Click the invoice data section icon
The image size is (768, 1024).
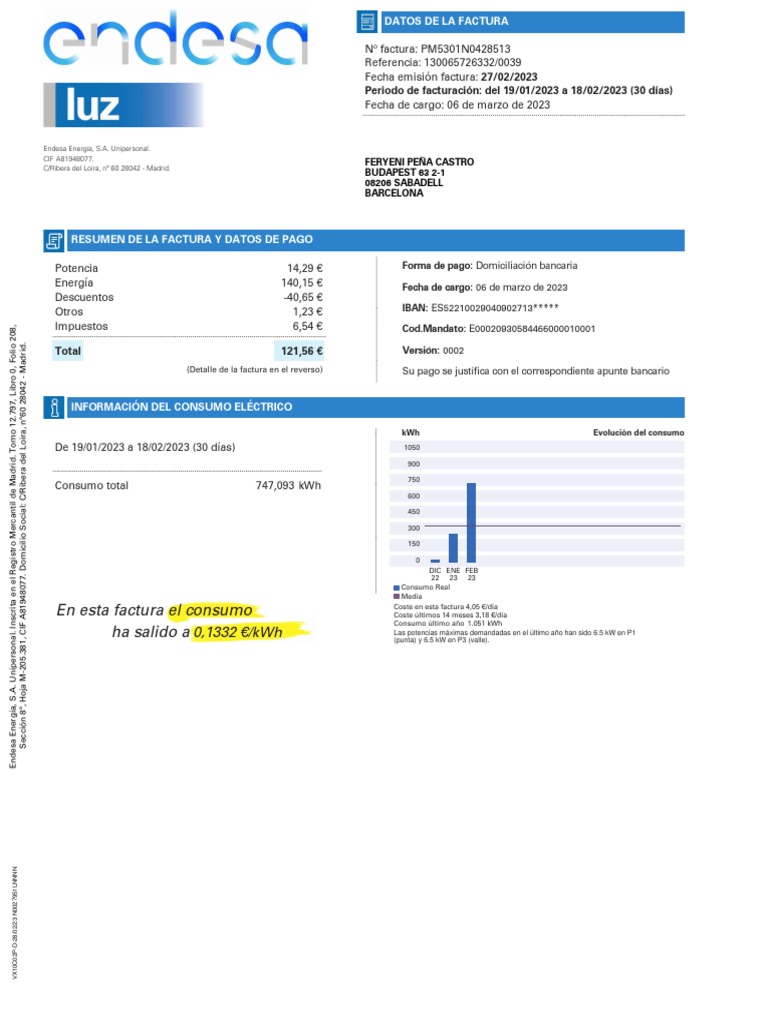(368, 21)
